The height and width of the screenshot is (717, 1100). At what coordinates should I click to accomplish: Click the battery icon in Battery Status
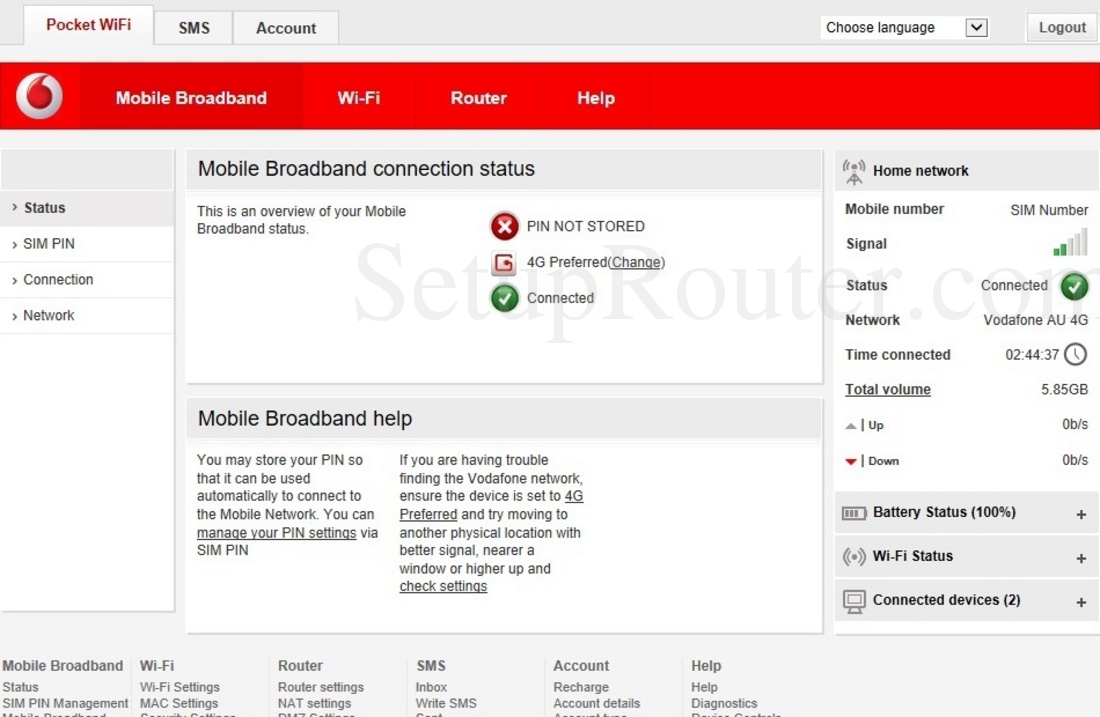[x=855, y=512]
